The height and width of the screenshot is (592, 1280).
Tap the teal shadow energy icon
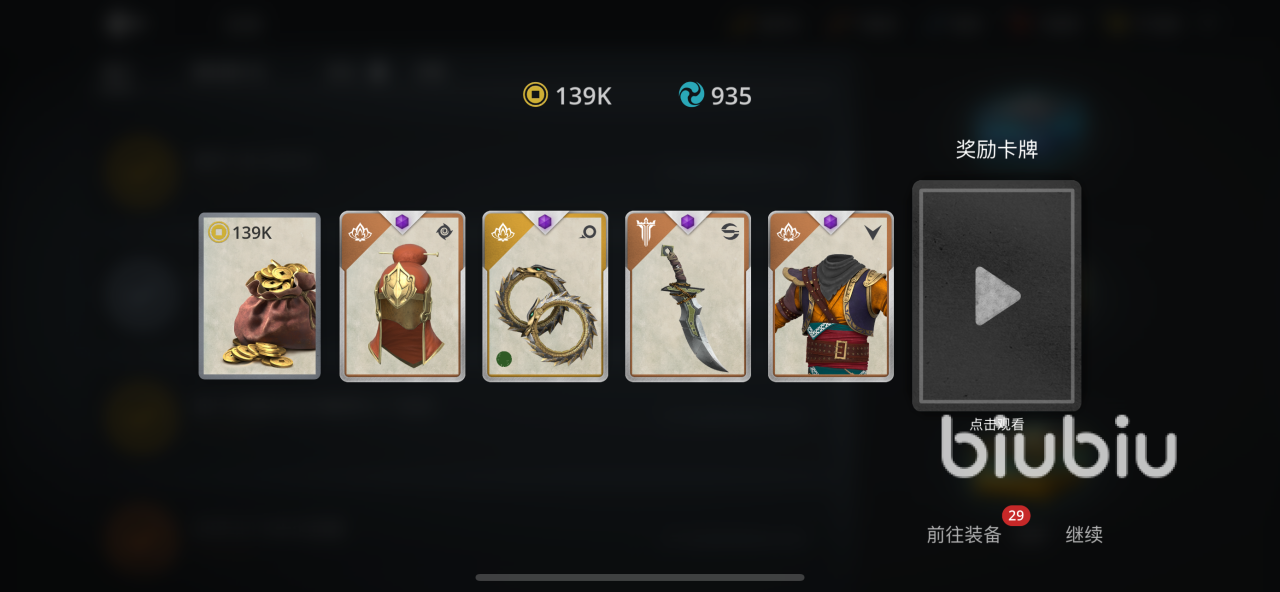(x=691, y=95)
